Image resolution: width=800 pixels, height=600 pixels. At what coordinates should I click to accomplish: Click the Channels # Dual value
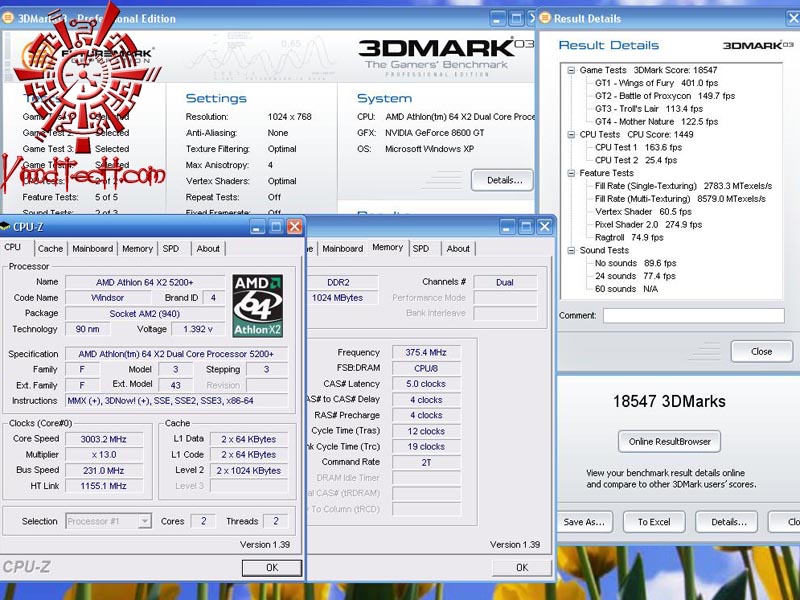[505, 282]
